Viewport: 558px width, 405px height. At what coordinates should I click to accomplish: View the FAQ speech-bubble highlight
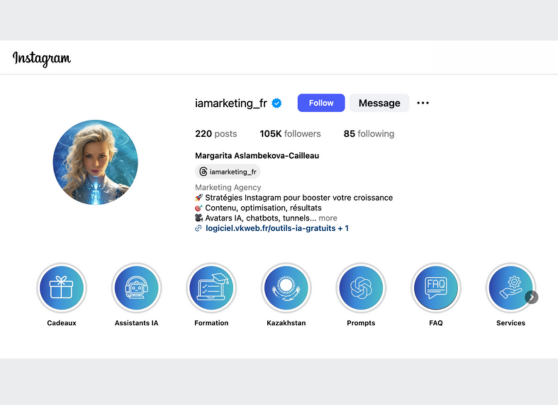pos(436,288)
